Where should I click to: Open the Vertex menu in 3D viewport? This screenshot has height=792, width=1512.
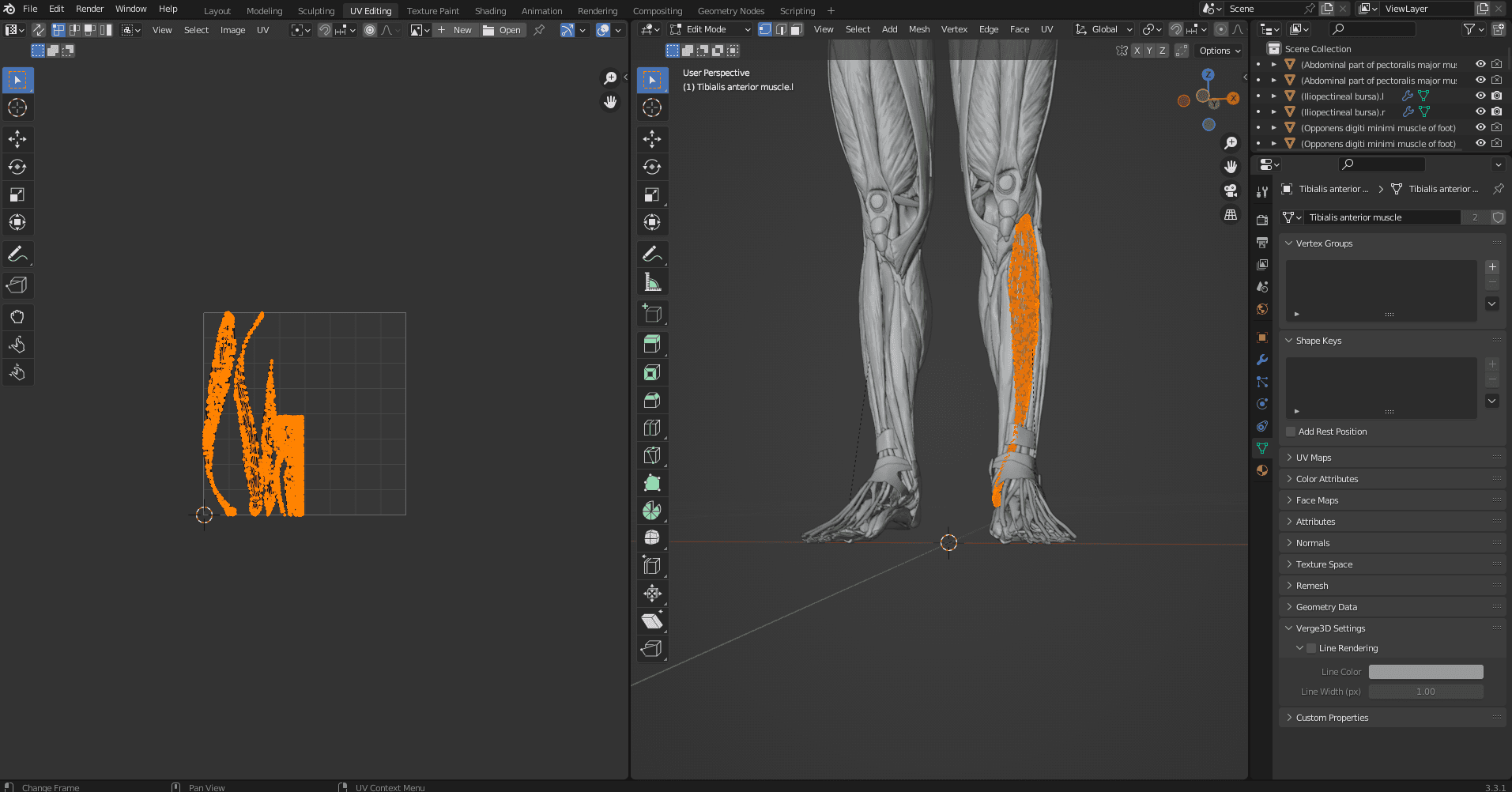coord(954,29)
